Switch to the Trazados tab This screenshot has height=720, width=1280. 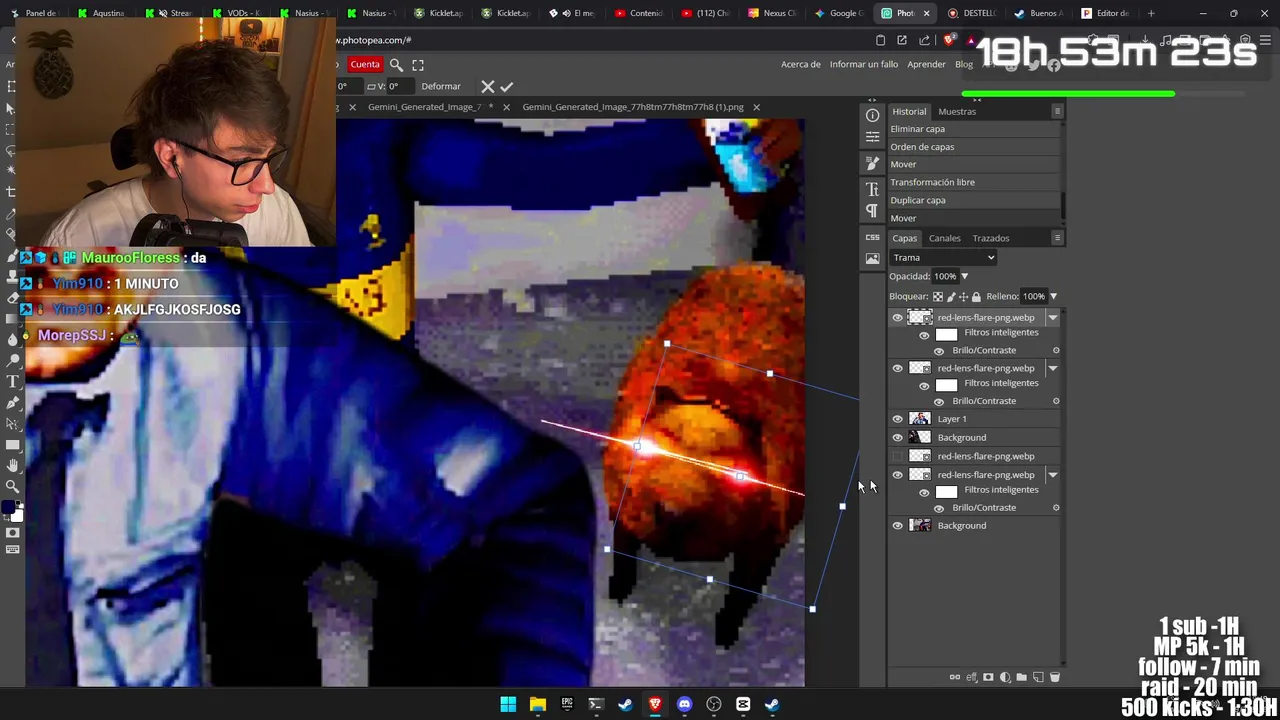point(991,238)
